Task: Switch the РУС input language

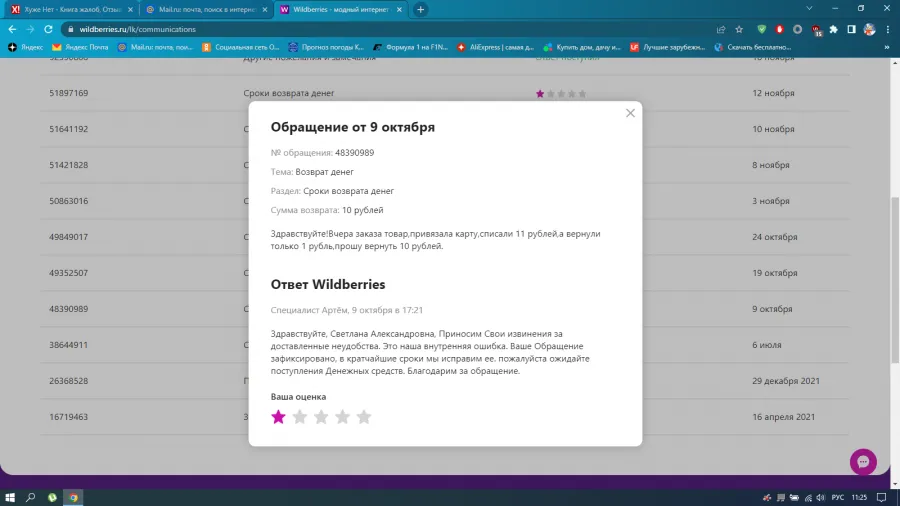Action: tap(838, 497)
